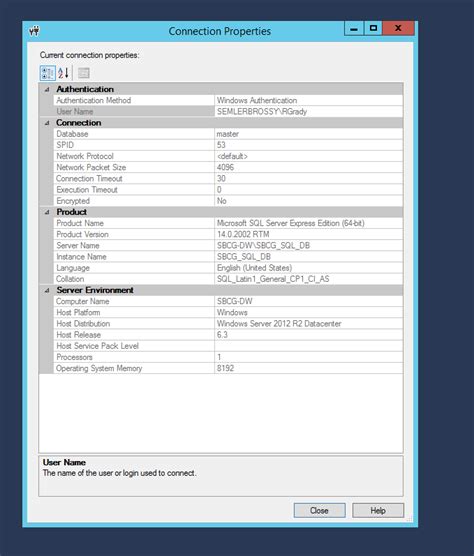The width and height of the screenshot is (474, 556).
Task: Click the SBCG-DW computer name value
Action: (235, 301)
